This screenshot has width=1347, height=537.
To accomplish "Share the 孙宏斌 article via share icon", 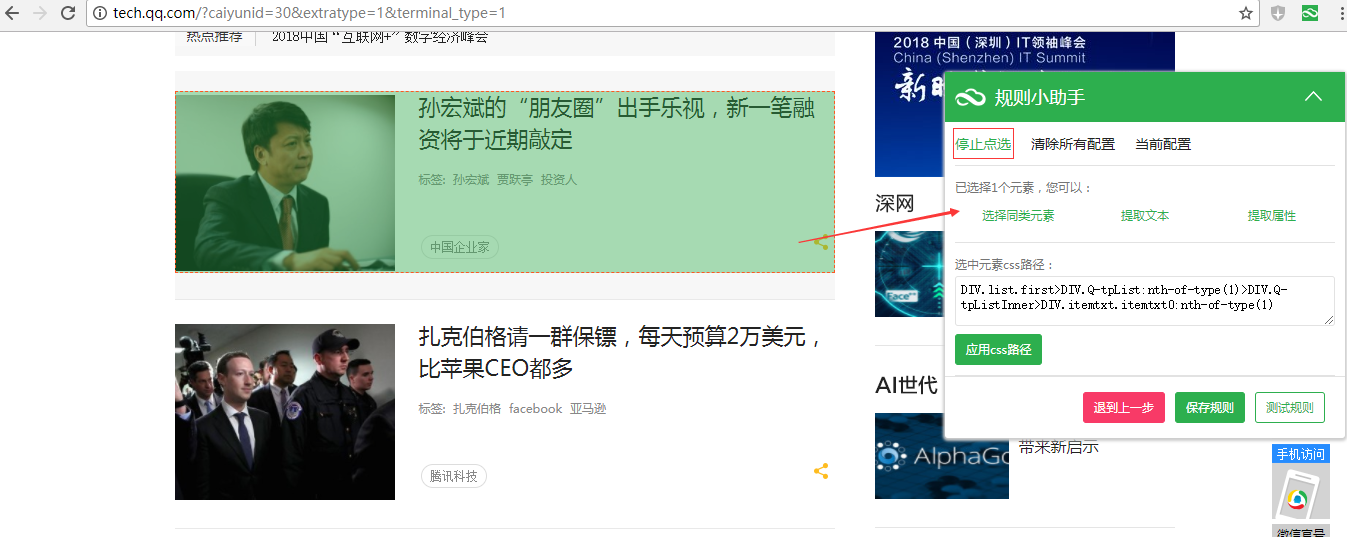I will pos(821,242).
